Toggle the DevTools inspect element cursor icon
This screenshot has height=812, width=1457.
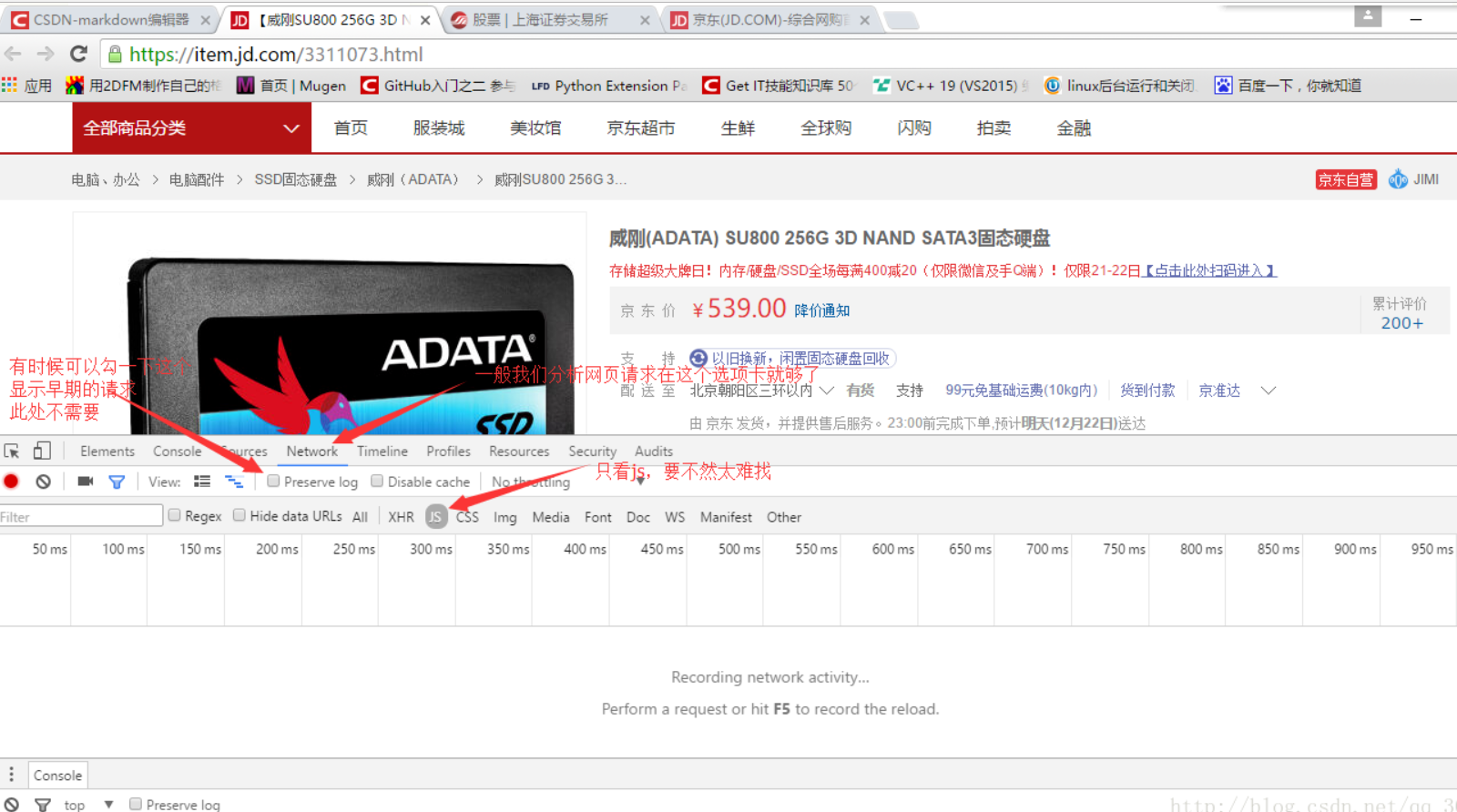coord(12,451)
